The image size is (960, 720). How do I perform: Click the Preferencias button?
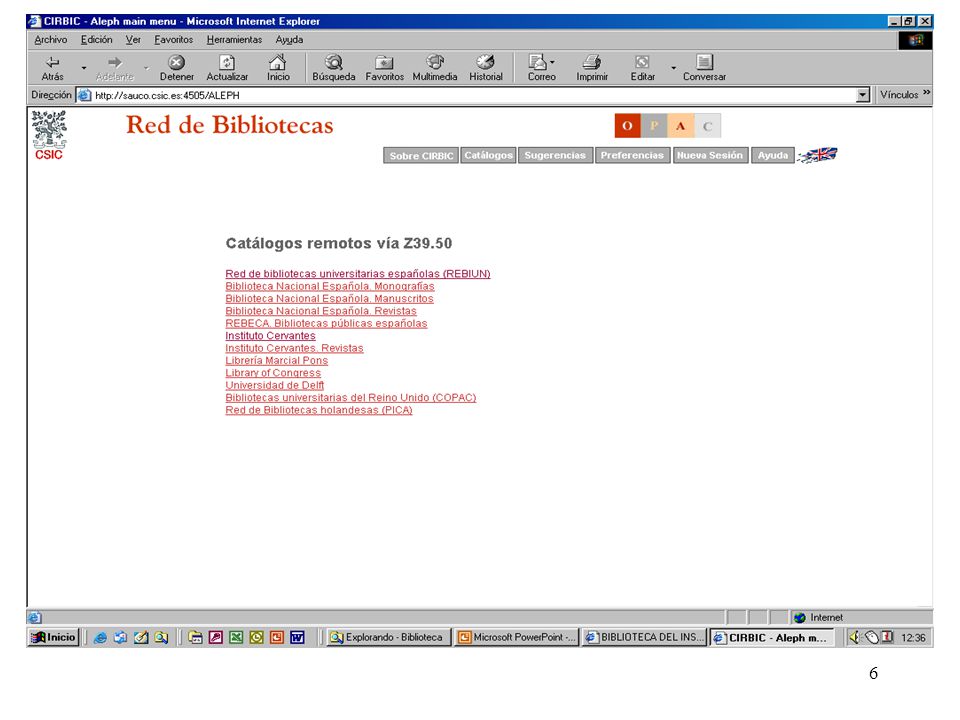pyautogui.click(x=632, y=156)
